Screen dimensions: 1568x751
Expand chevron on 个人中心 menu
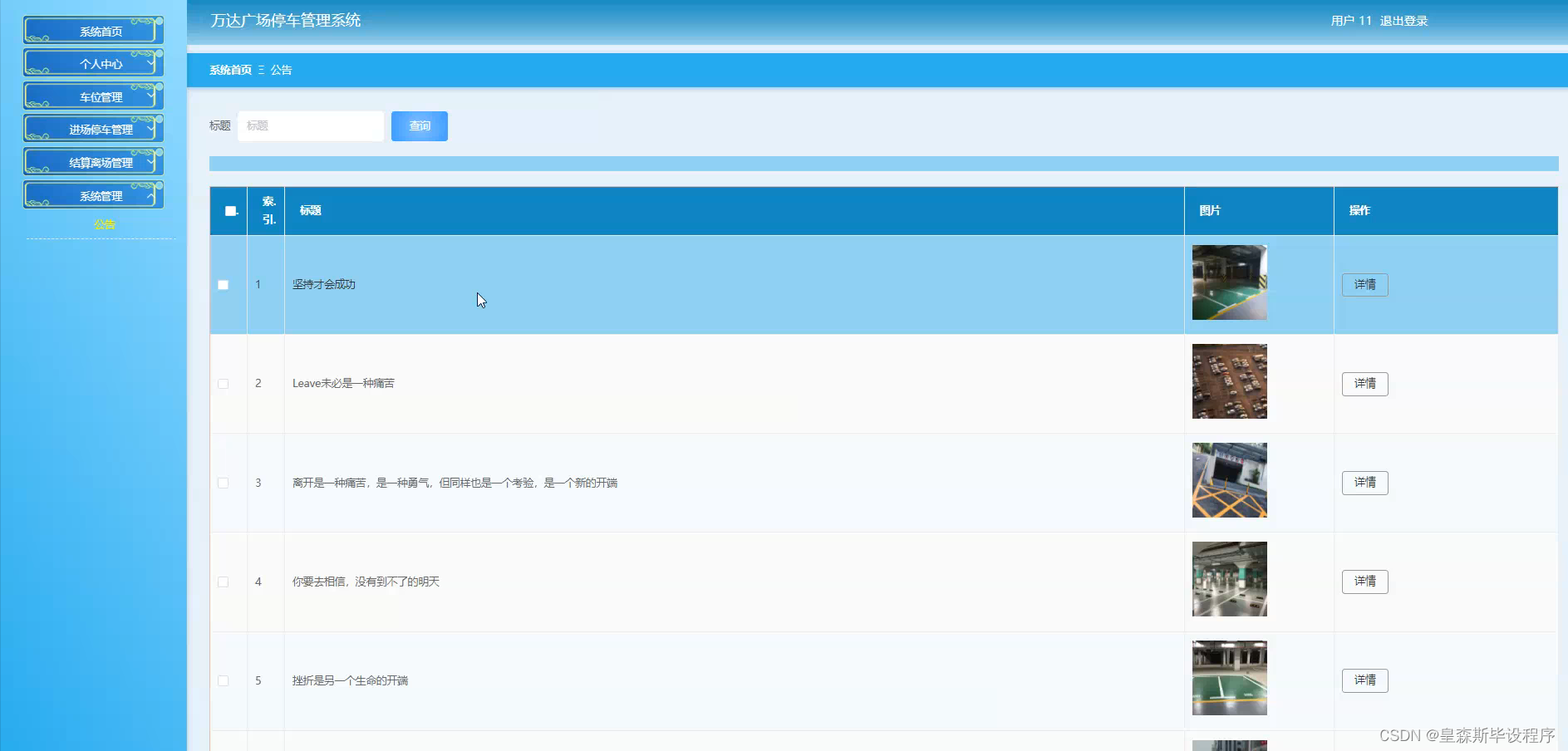pyautogui.click(x=150, y=62)
